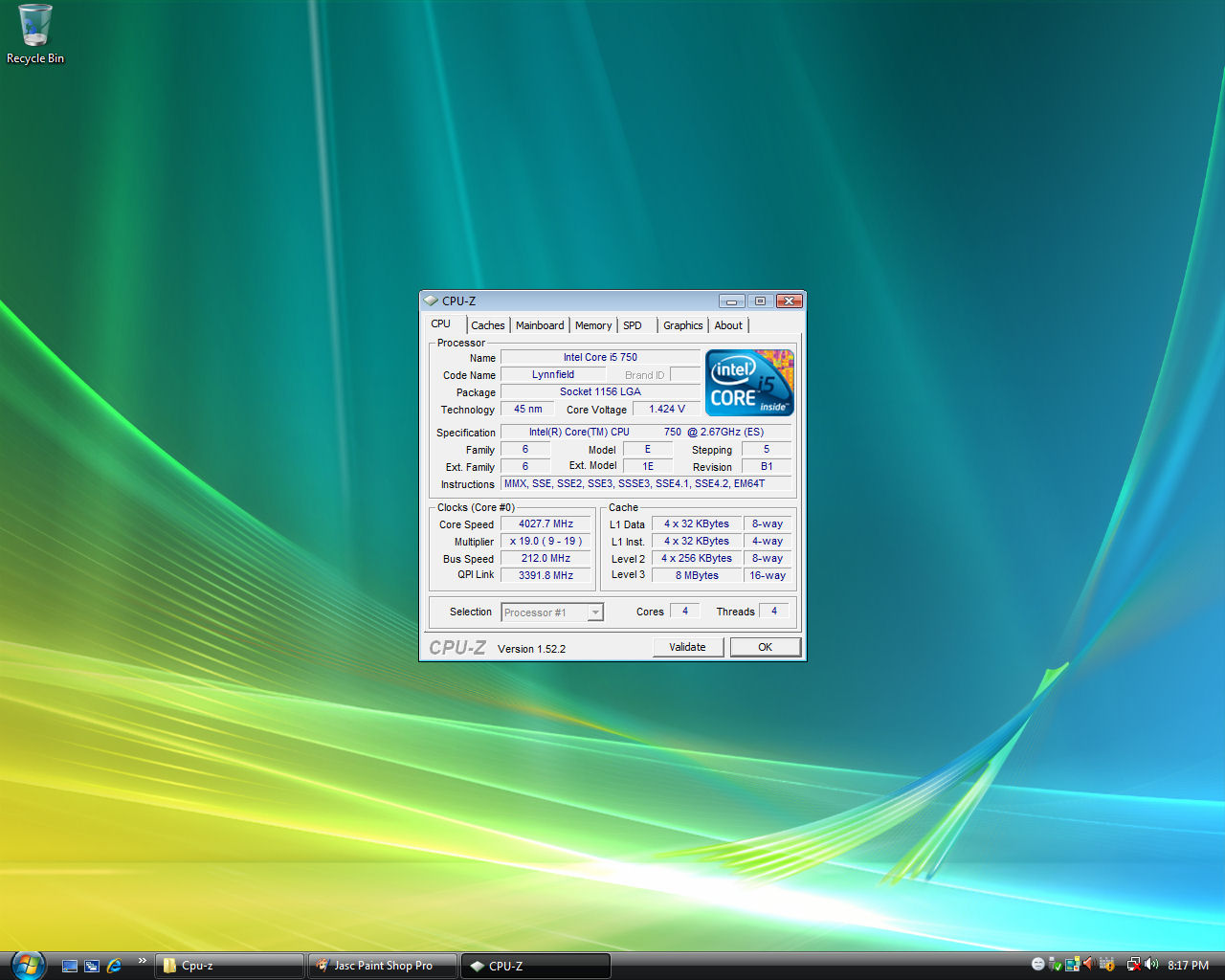Click the orange speaker tray icon
This screenshot has width=1225, height=980.
pos(1089,965)
